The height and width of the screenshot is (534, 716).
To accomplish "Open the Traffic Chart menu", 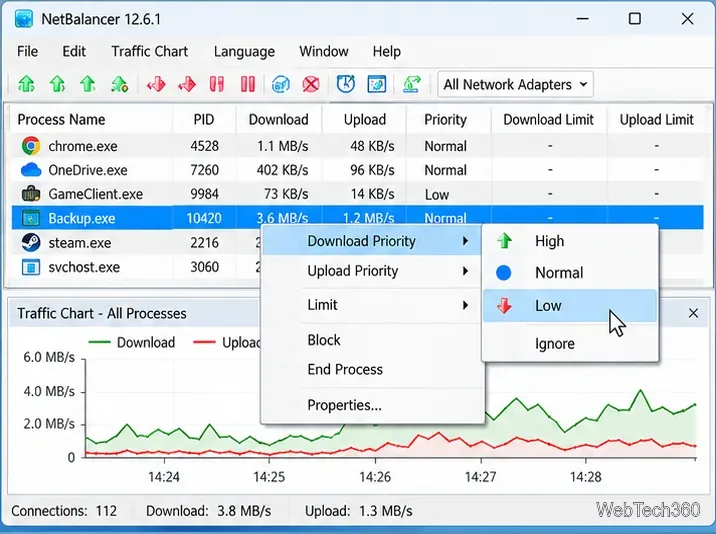I will pyautogui.click(x=149, y=51).
